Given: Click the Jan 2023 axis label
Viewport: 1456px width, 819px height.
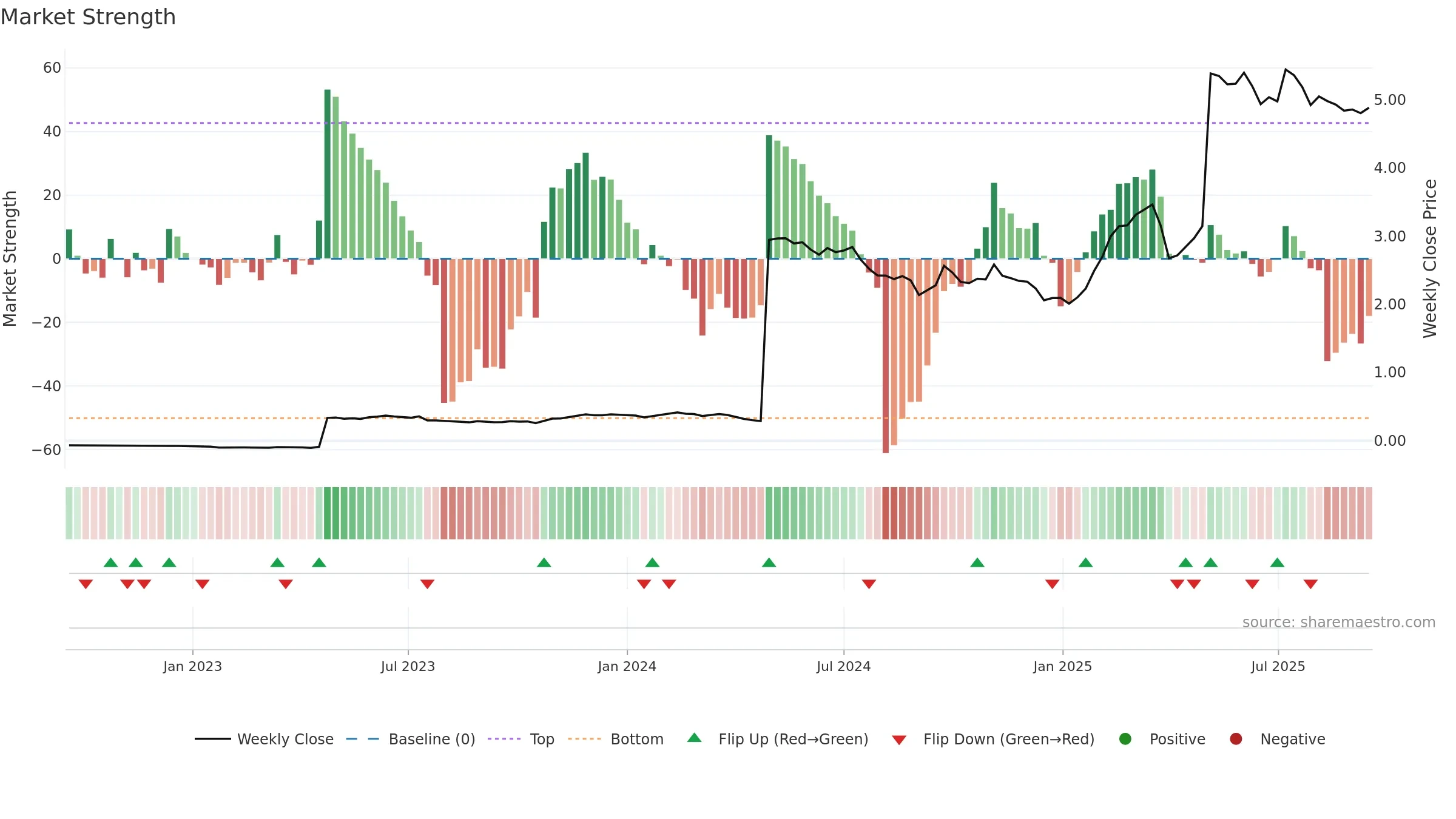Looking at the screenshot, I should 192,666.
